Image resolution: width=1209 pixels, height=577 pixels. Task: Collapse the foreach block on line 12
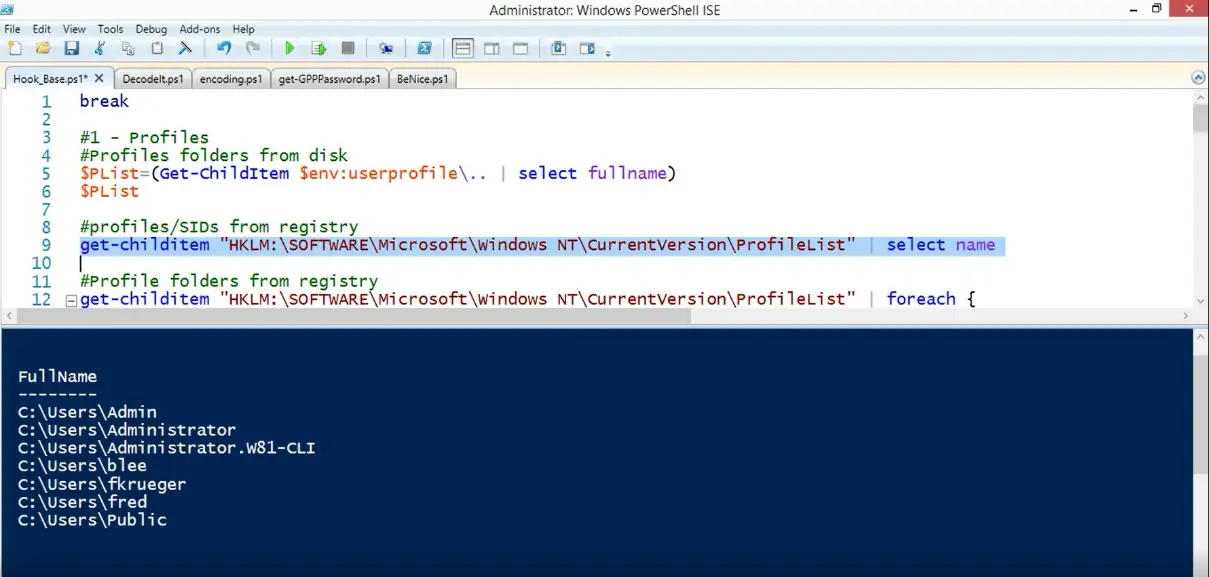[70, 300]
